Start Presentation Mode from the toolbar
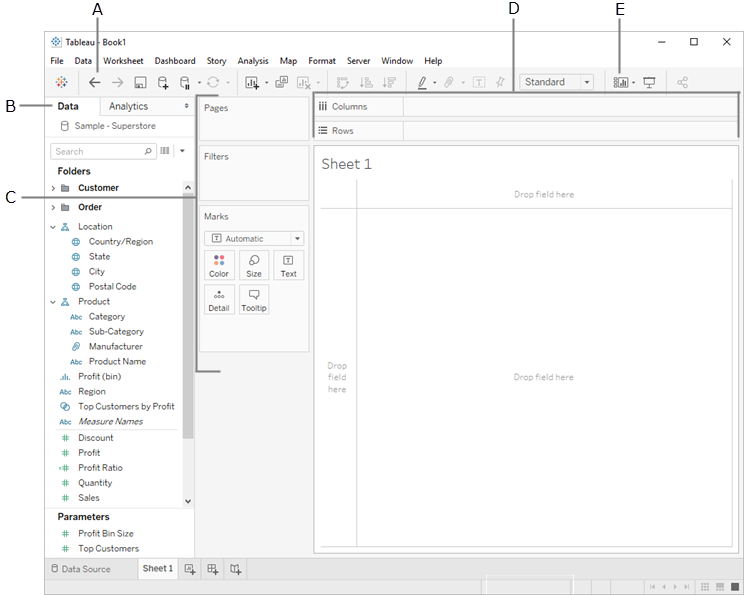 click(649, 83)
